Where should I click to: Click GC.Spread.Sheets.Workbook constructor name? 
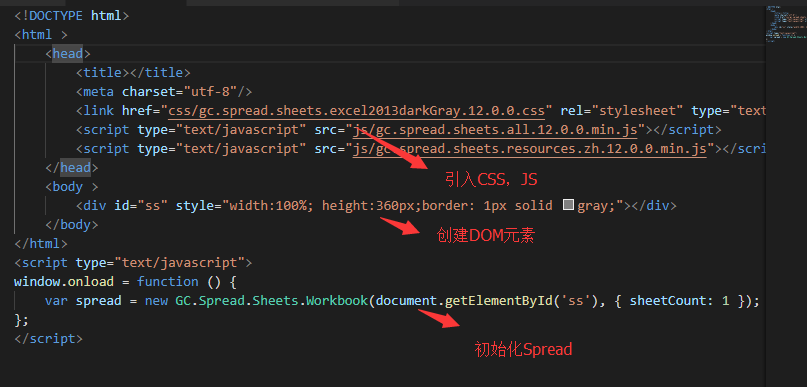[272, 301]
